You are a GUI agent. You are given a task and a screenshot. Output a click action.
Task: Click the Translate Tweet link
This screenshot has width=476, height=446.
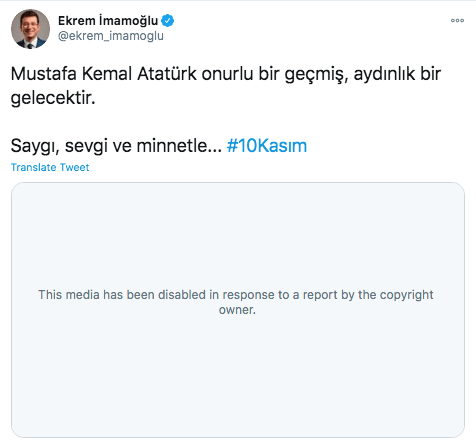tap(50, 167)
